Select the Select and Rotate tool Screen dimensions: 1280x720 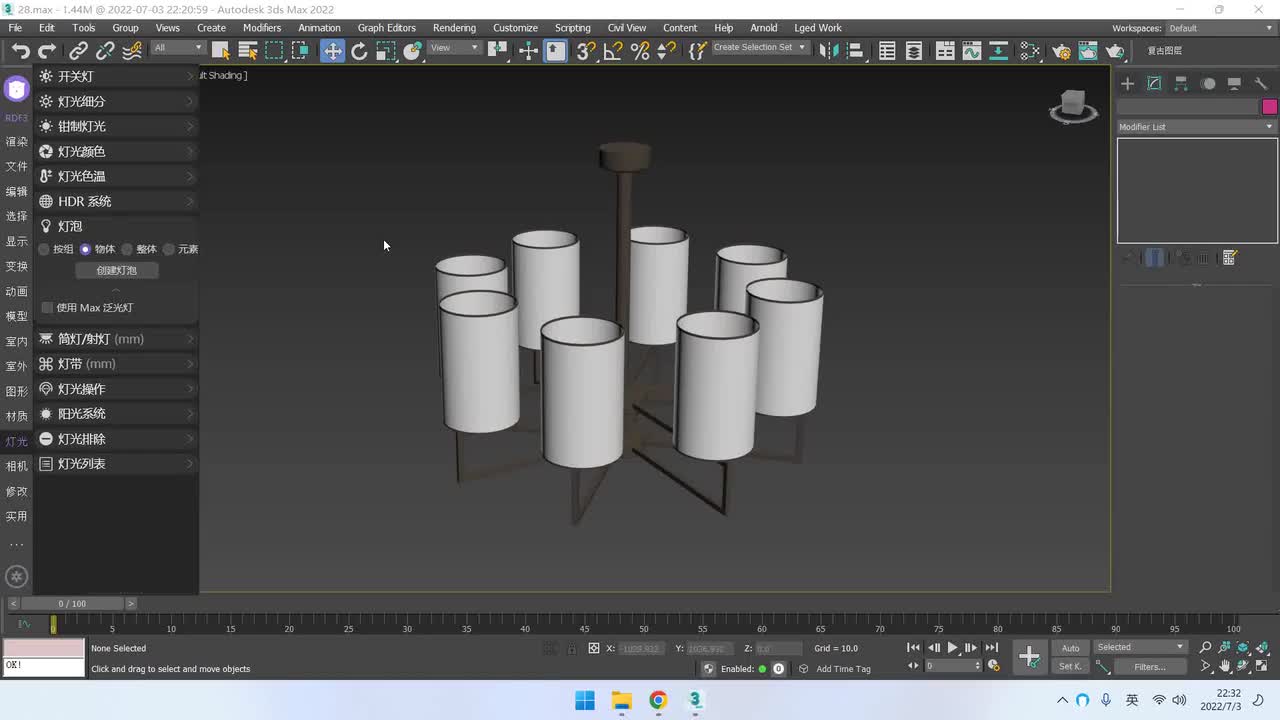359,51
